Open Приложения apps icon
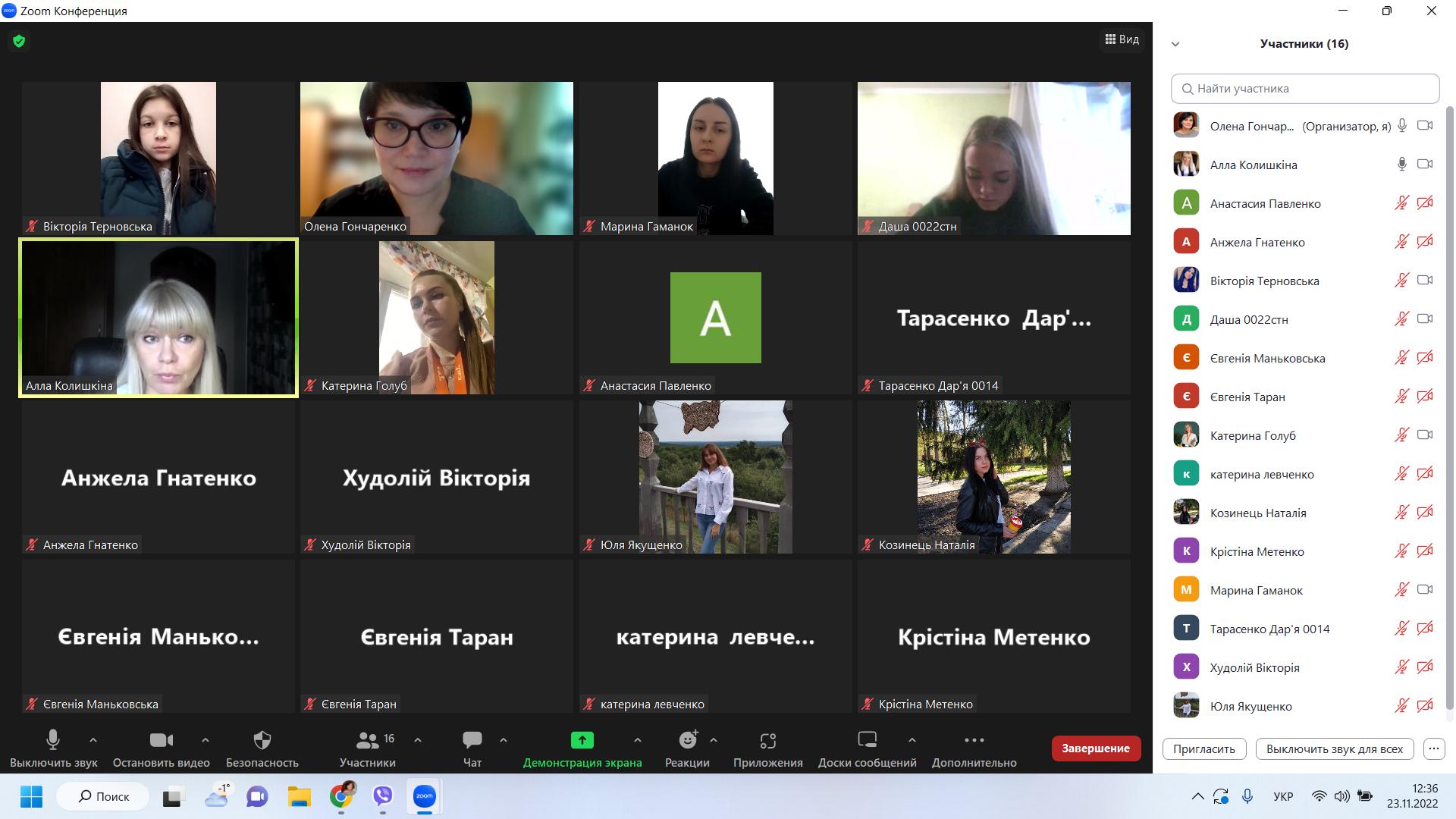This screenshot has width=1456, height=819. point(767,740)
